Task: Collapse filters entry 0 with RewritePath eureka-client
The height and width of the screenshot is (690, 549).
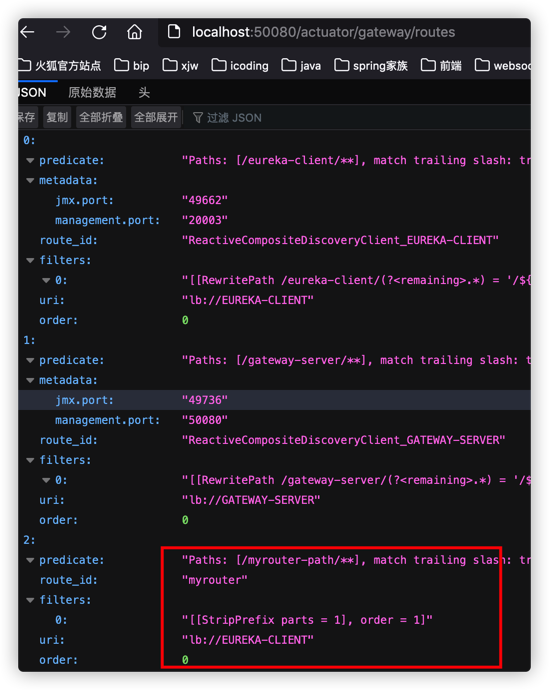Action: (46, 280)
